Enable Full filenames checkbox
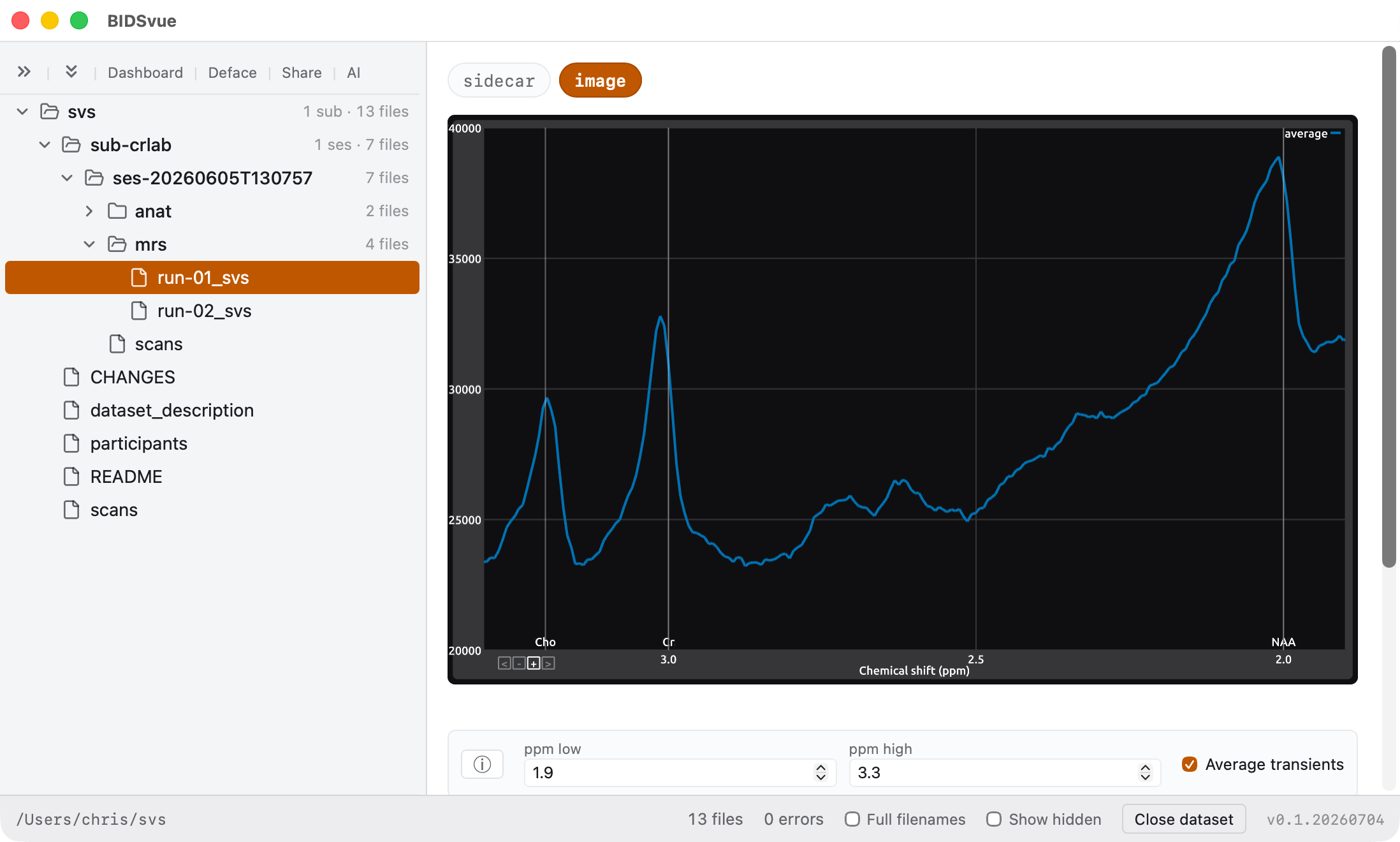The width and height of the screenshot is (1400, 842). (x=852, y=819)
